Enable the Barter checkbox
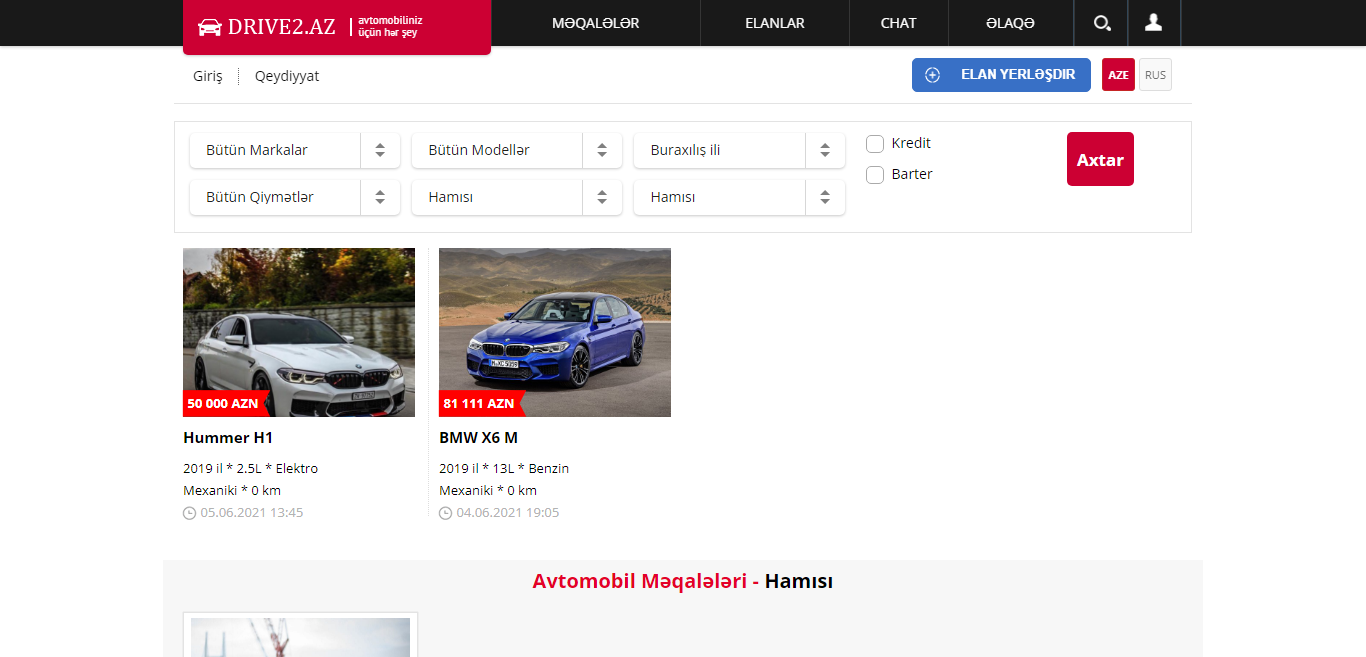1366x657 pixels. point(875,174)
